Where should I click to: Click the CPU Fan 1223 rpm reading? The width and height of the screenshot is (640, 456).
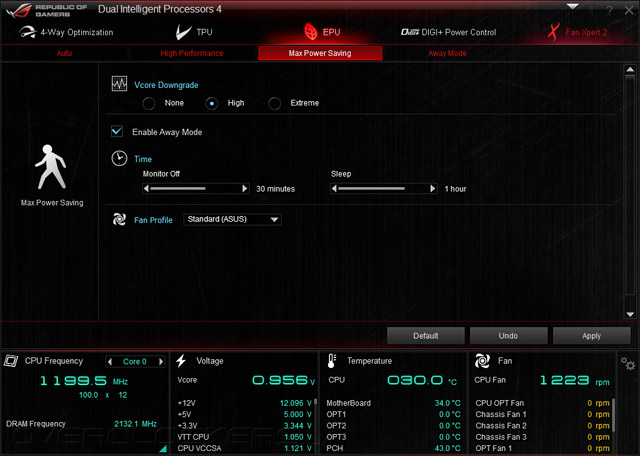[575, 380]
